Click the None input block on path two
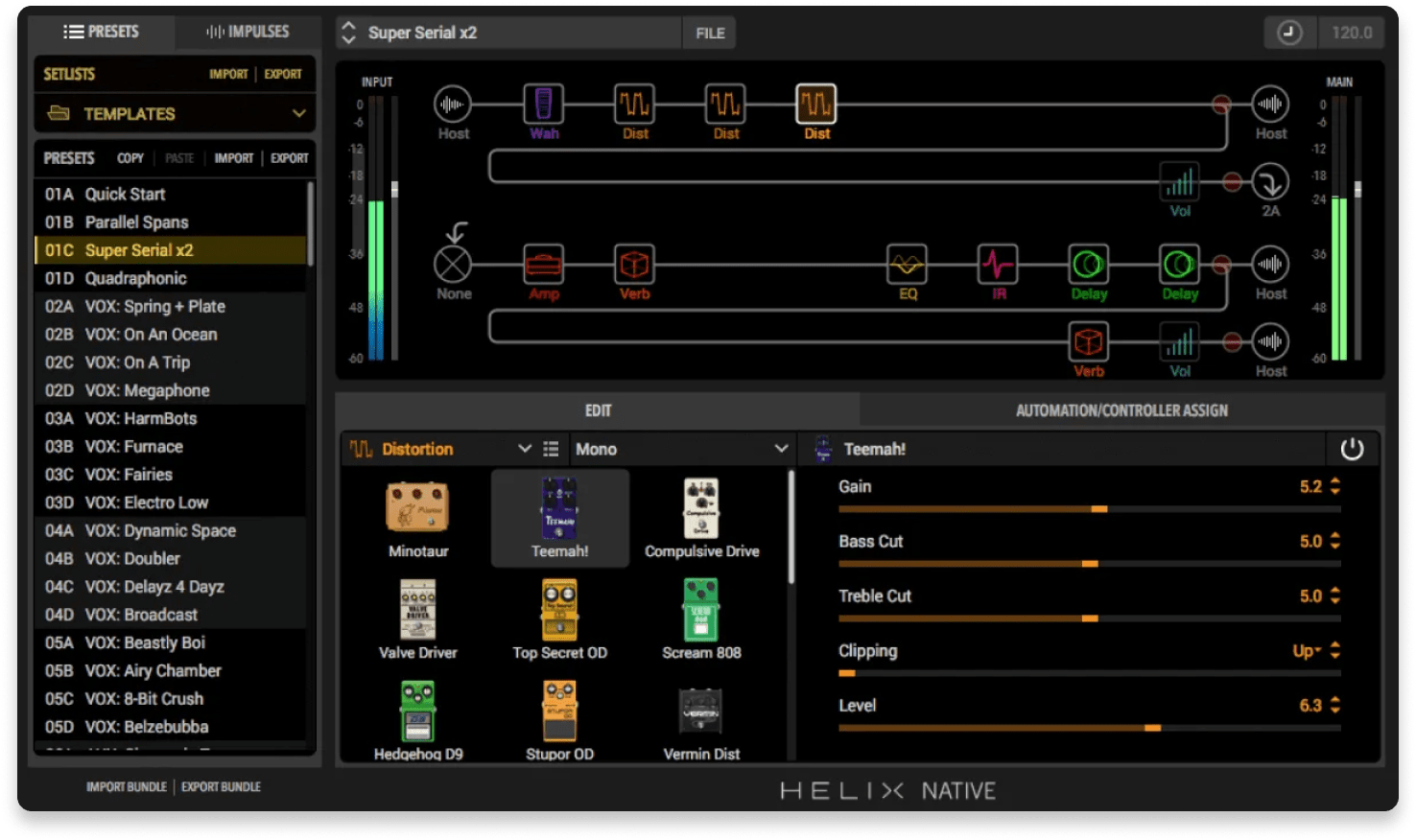1416x840 pixels. 453,264
